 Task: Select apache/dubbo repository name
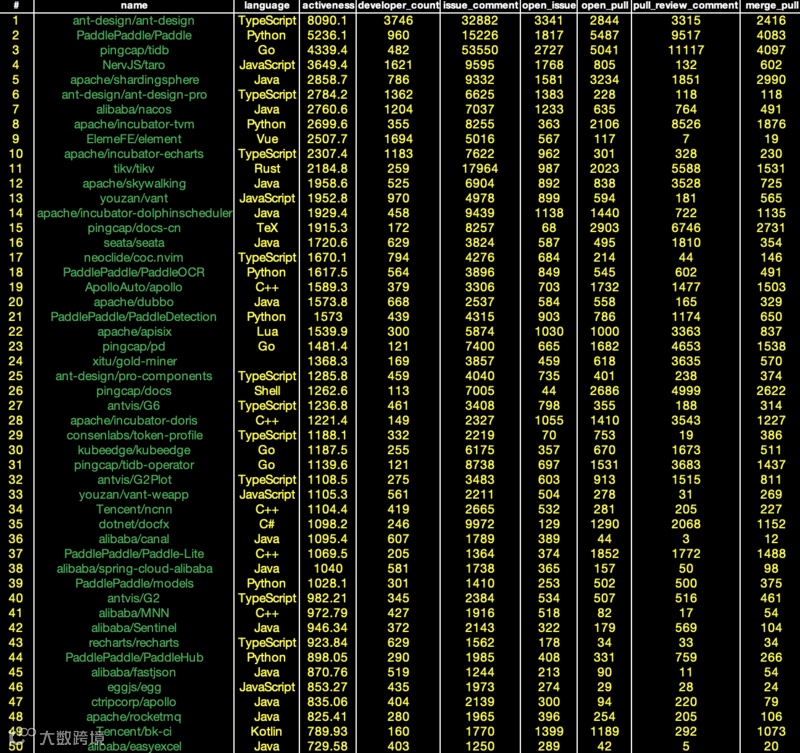click(134, 302)
